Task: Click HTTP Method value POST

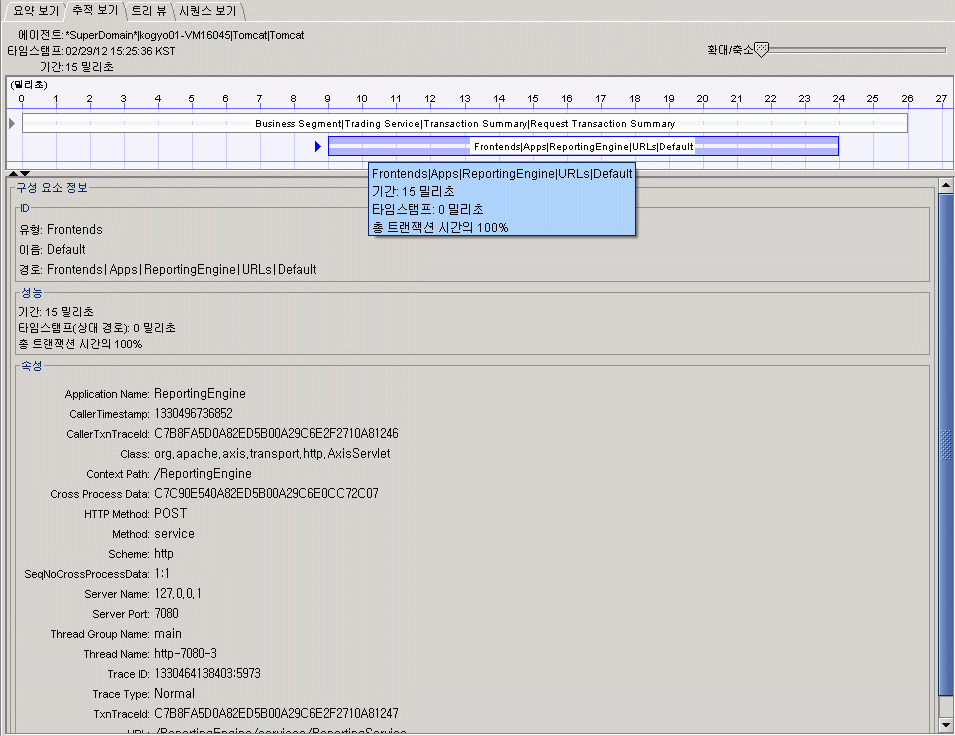Action: tap(171, 514)
